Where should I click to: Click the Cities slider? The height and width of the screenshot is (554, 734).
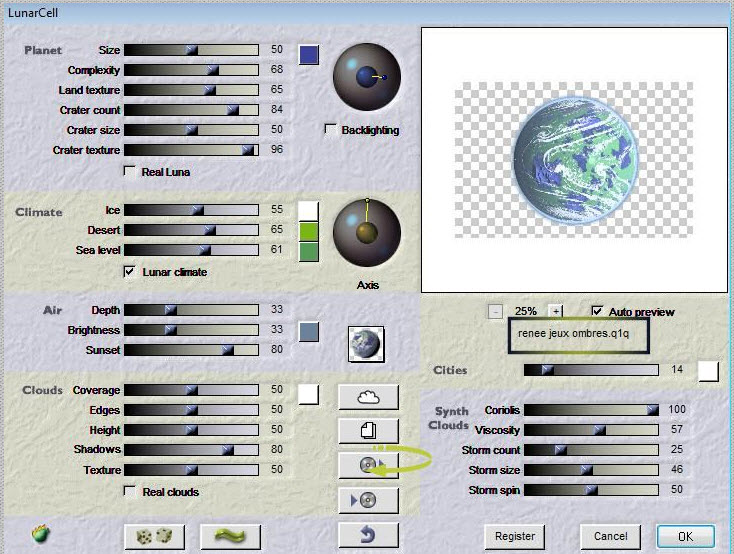coord(591,370)
